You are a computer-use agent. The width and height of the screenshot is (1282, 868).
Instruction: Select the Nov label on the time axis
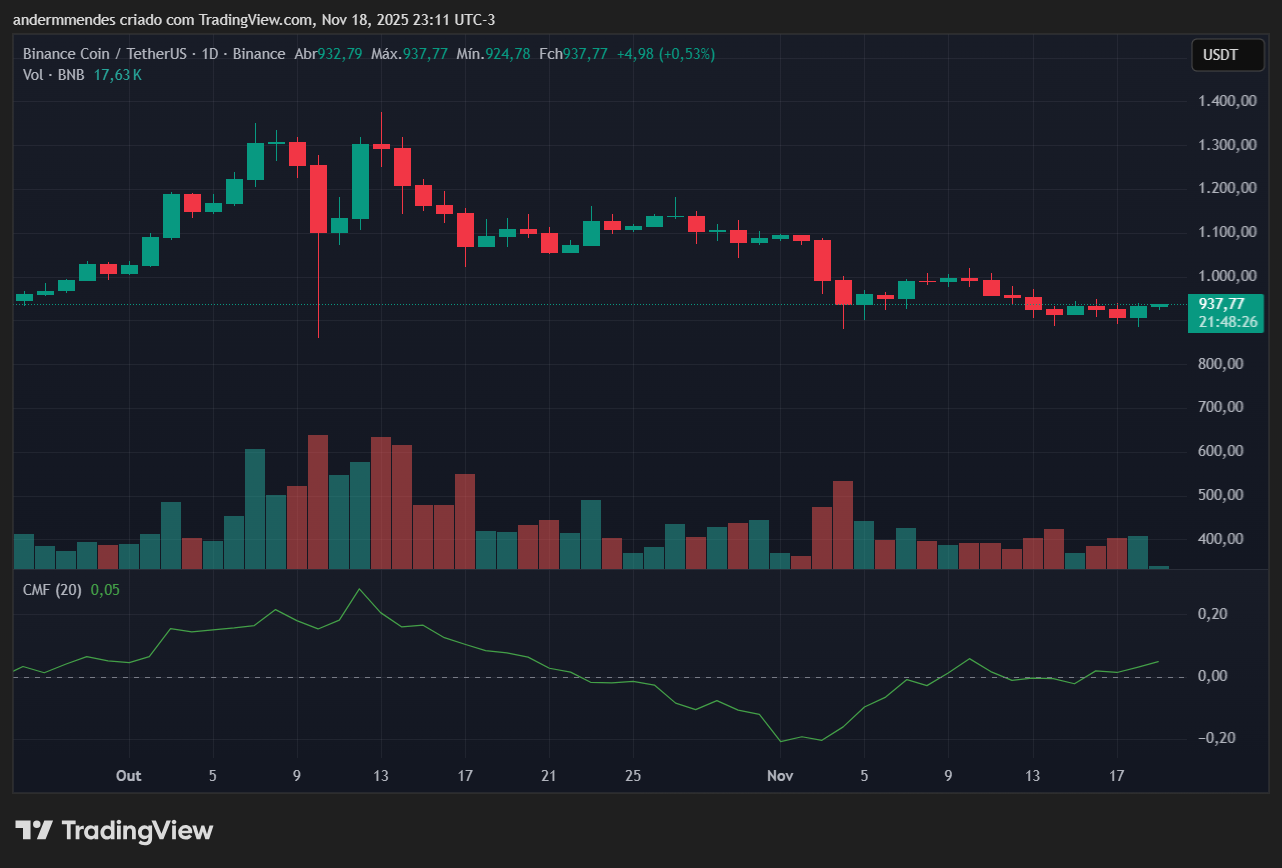(780, 776)
